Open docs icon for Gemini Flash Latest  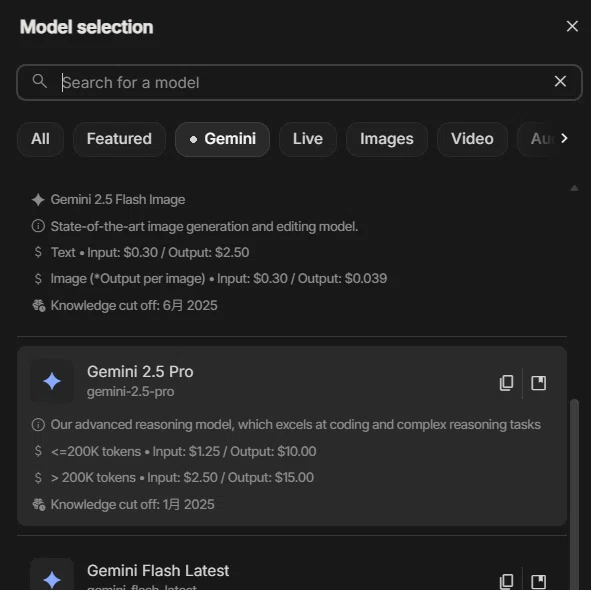click(538, 581)
